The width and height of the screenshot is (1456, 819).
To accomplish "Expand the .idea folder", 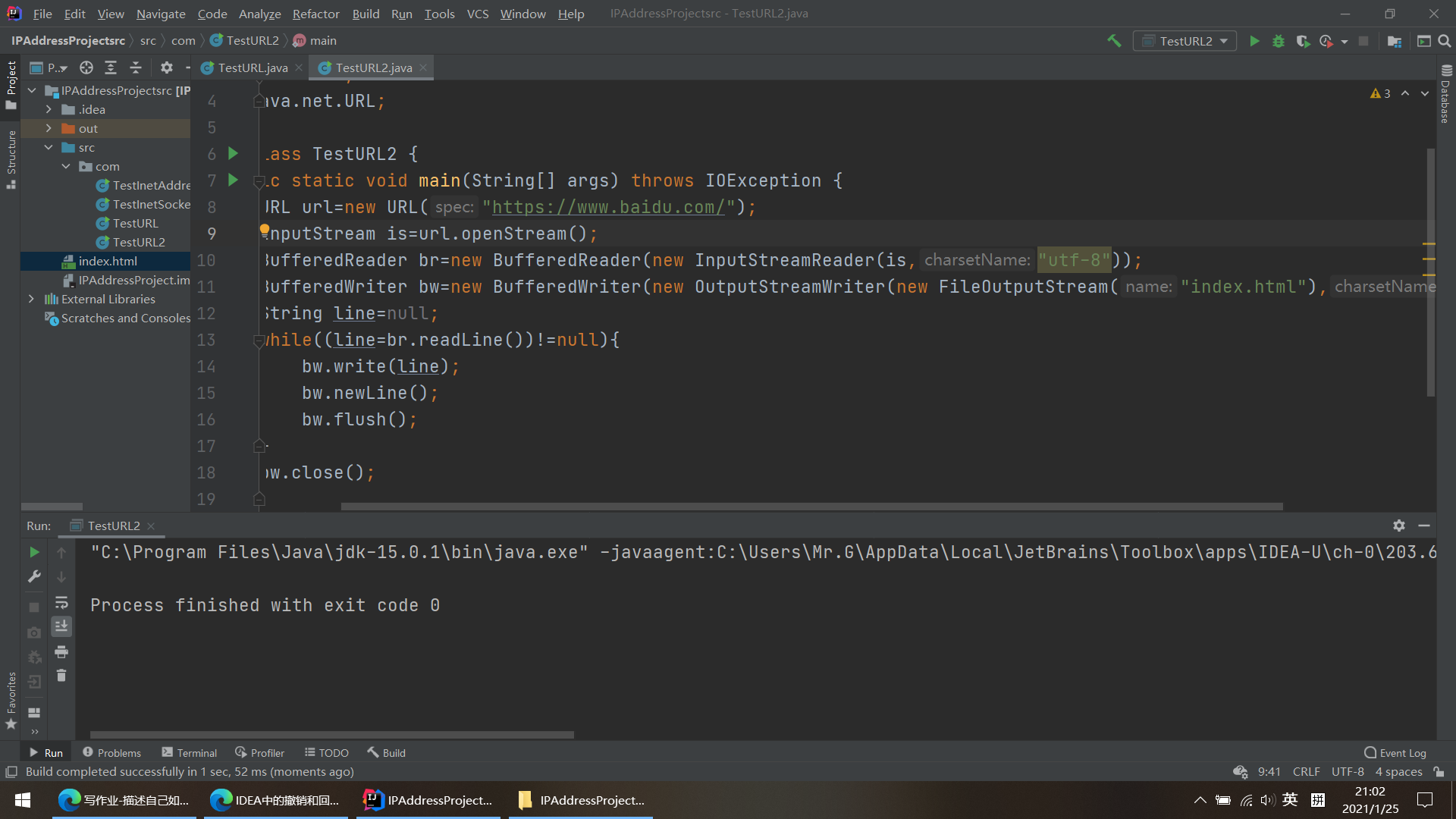I will pyautogui.click(x=49, y=109).
